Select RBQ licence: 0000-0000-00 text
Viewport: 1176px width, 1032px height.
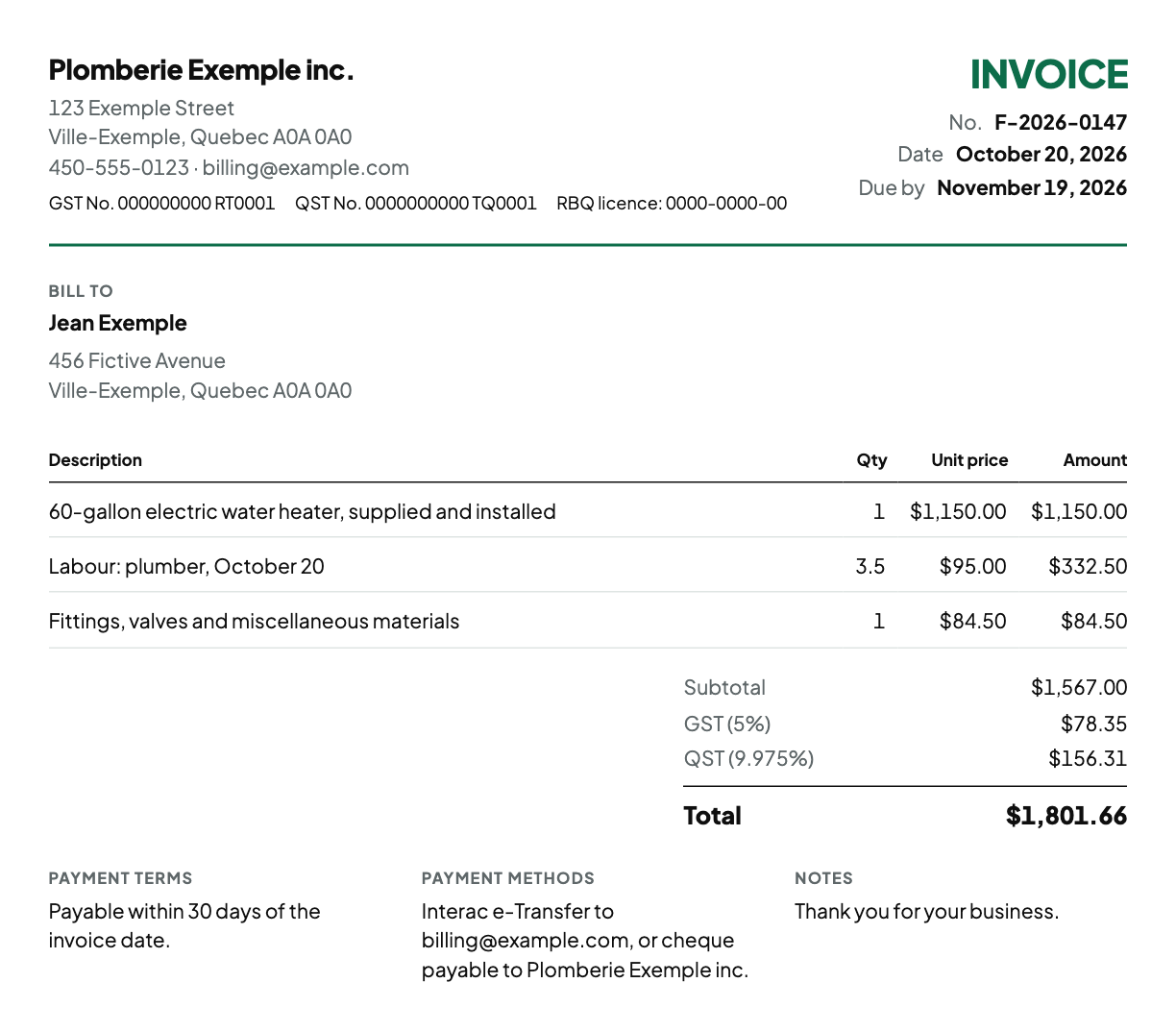(672, 204)
